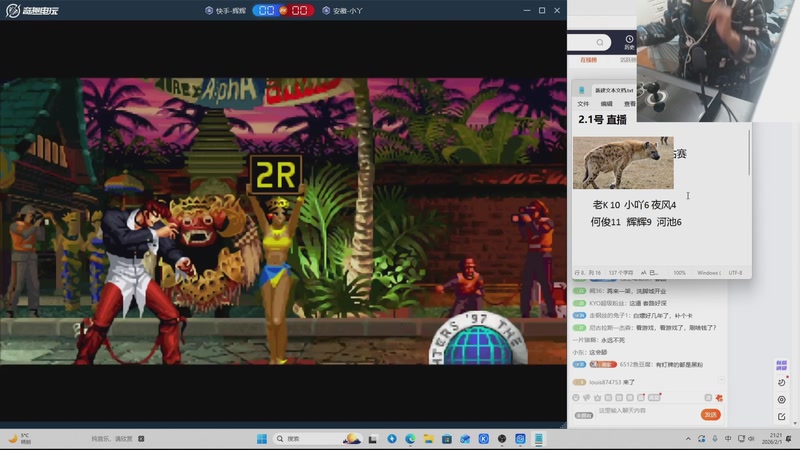Click the Notepad vertical scrollbar
Viewport: 800px width, 450px height.
pos(749,153)
